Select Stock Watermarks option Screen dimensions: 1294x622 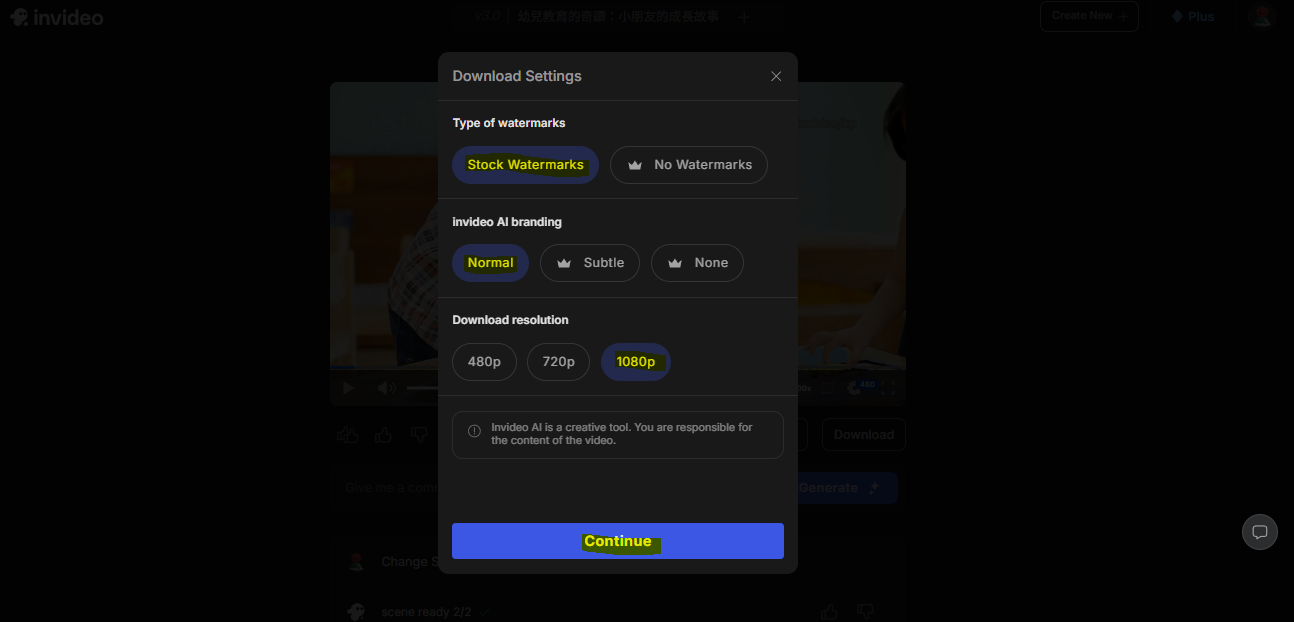[525, 165]
